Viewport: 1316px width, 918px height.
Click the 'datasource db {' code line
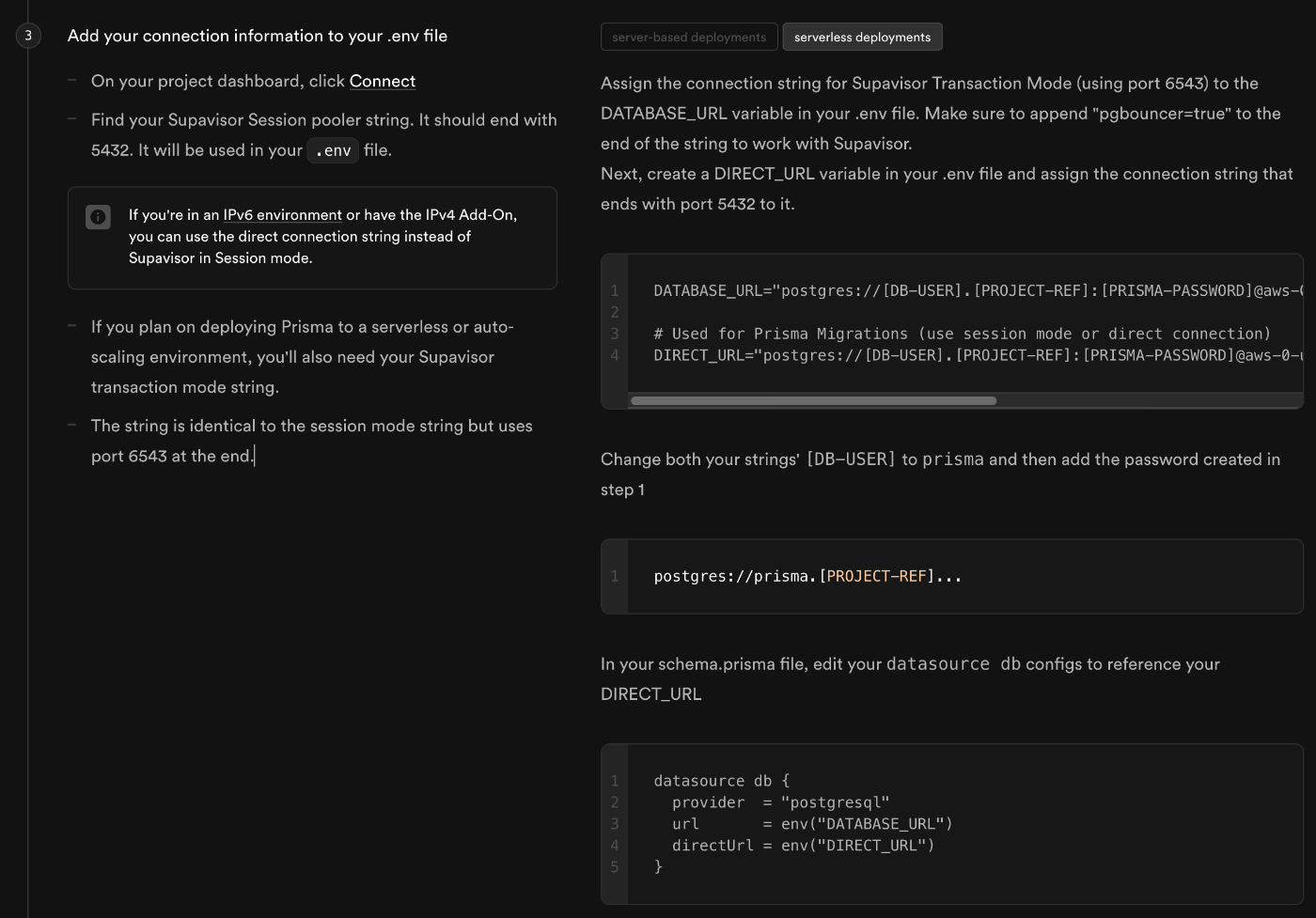(x=722, y=781)
